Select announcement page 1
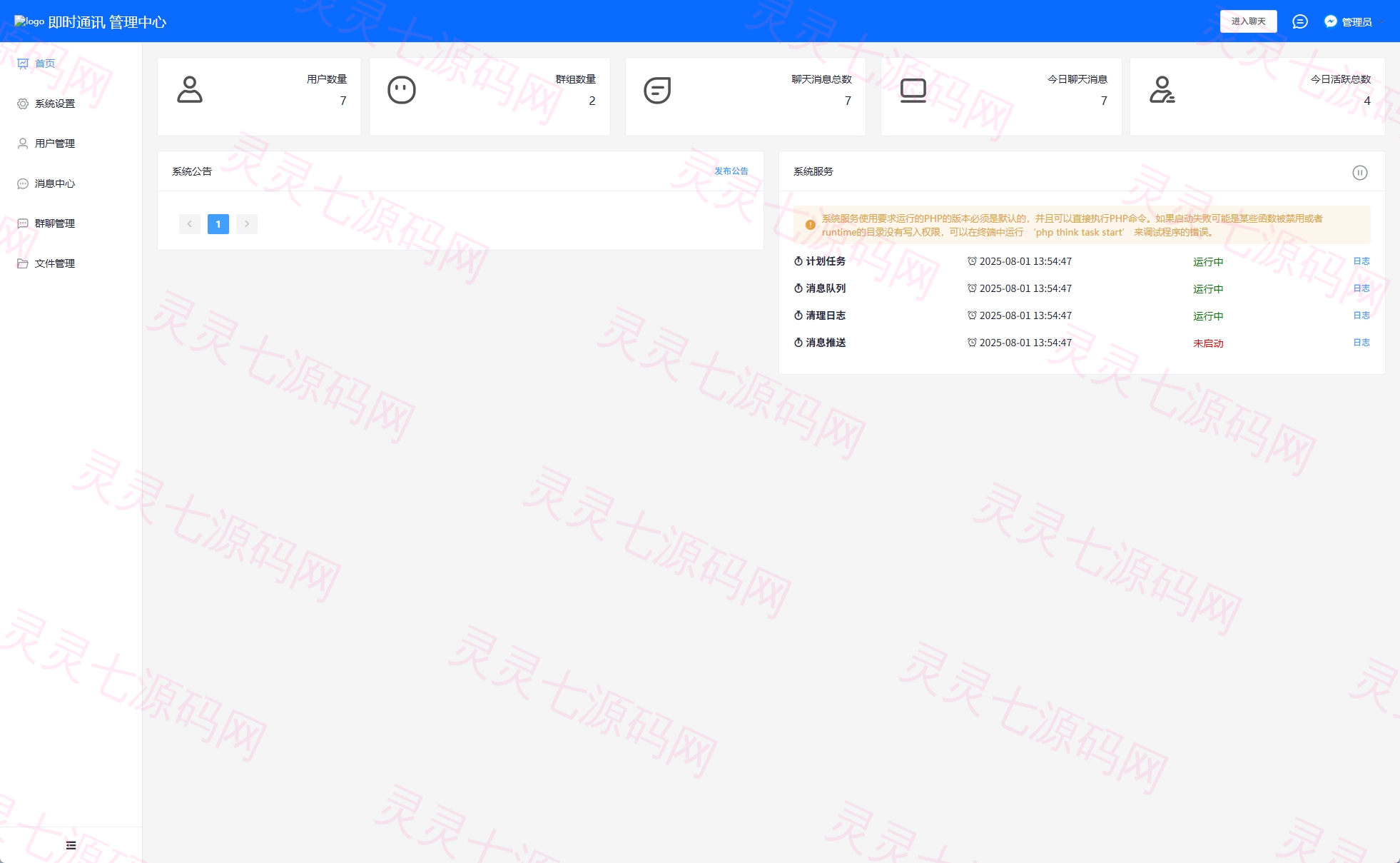1400x863 pixels. click(218, 224)
